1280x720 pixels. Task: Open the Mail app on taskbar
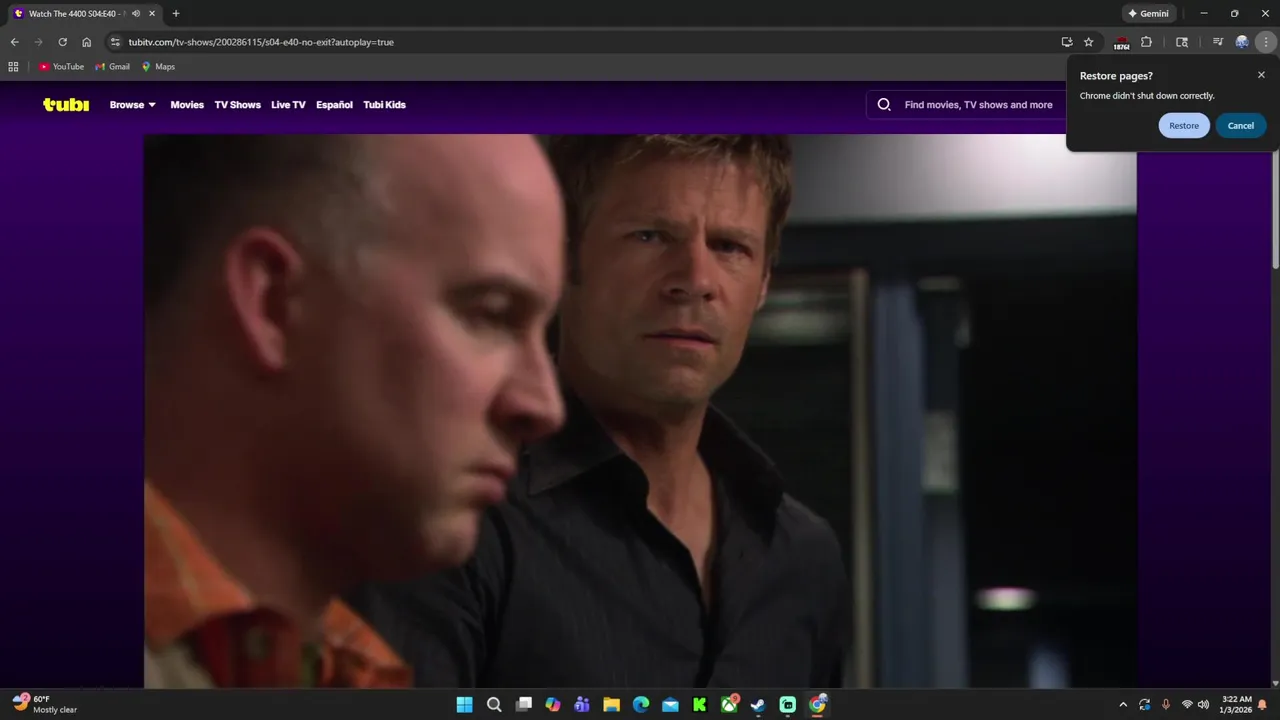670,704
